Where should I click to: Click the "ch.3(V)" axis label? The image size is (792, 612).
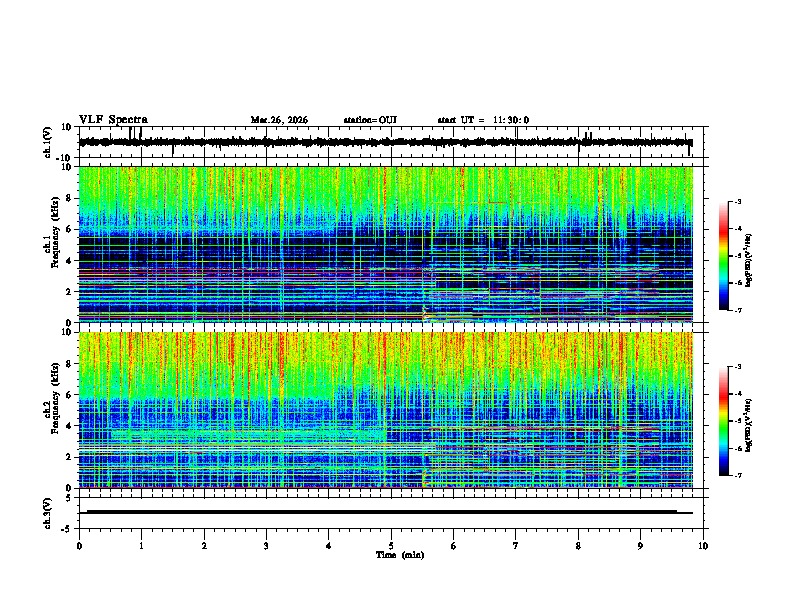(48, 514)
